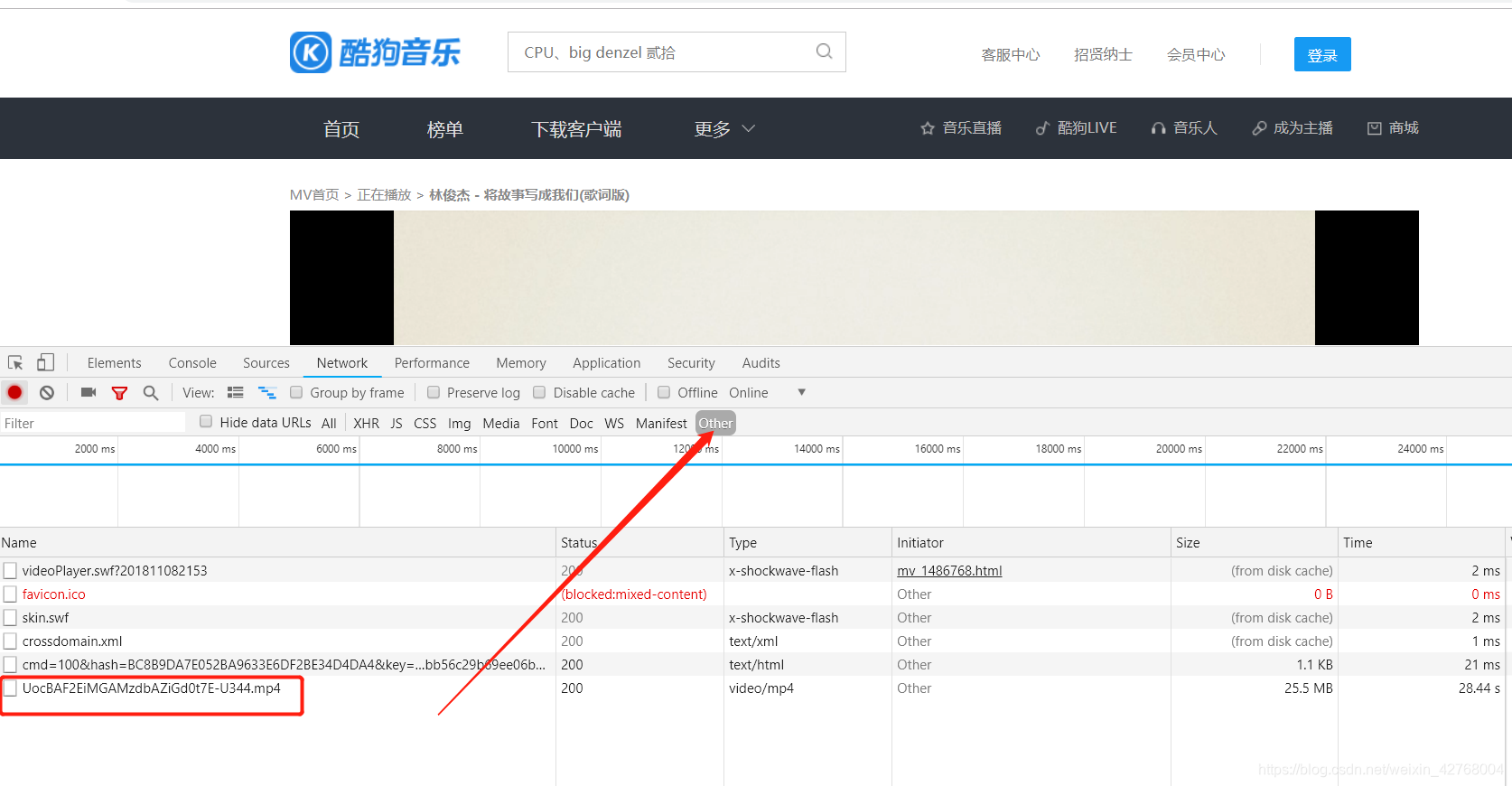Screen dimensions: 1512x786
Task: Open the Security tab
Action: (x=691, y=362)
